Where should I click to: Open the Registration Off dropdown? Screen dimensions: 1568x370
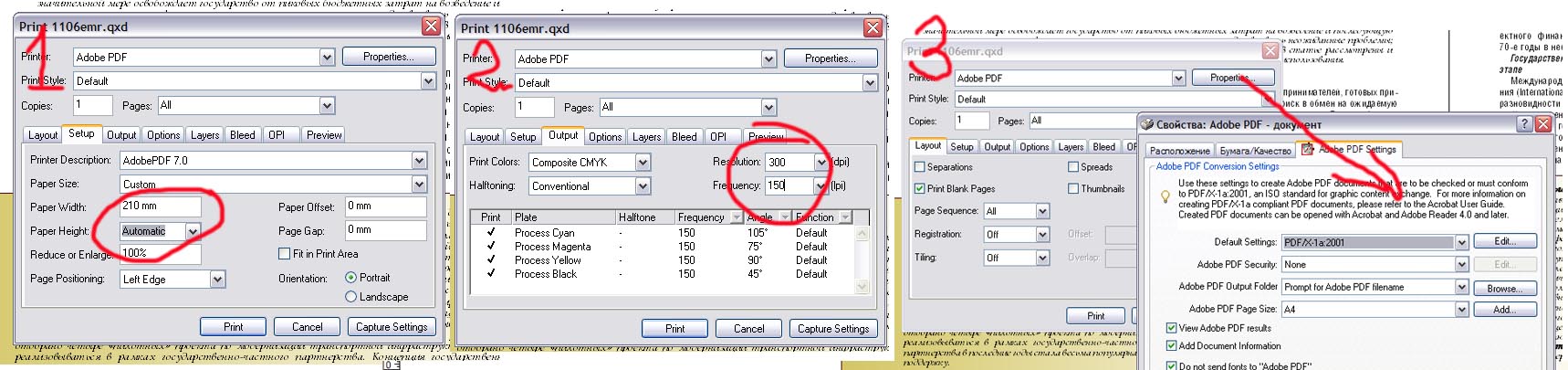[1042, 235]
